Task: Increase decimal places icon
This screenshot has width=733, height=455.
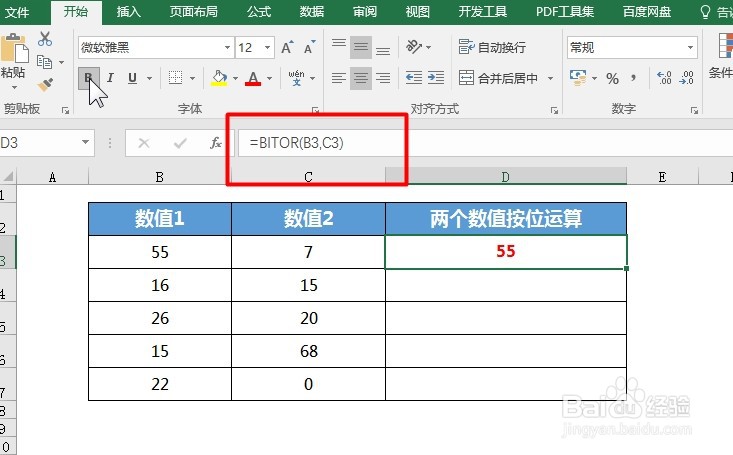Action: coord(664,78)
